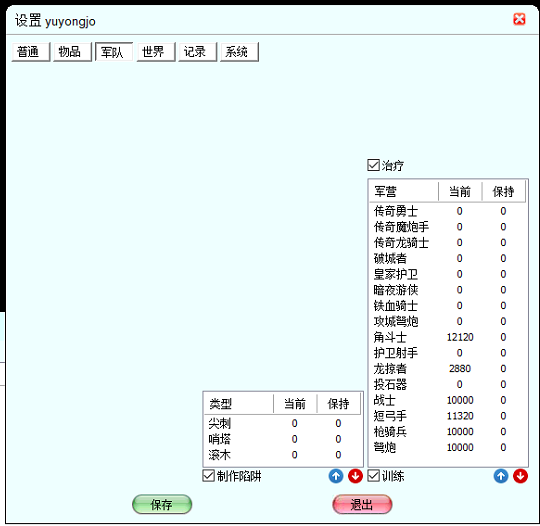Disable the 训练 checkbox
This screenshot has height=526, width=540.
pyautogui.click(x=373, y=476)
